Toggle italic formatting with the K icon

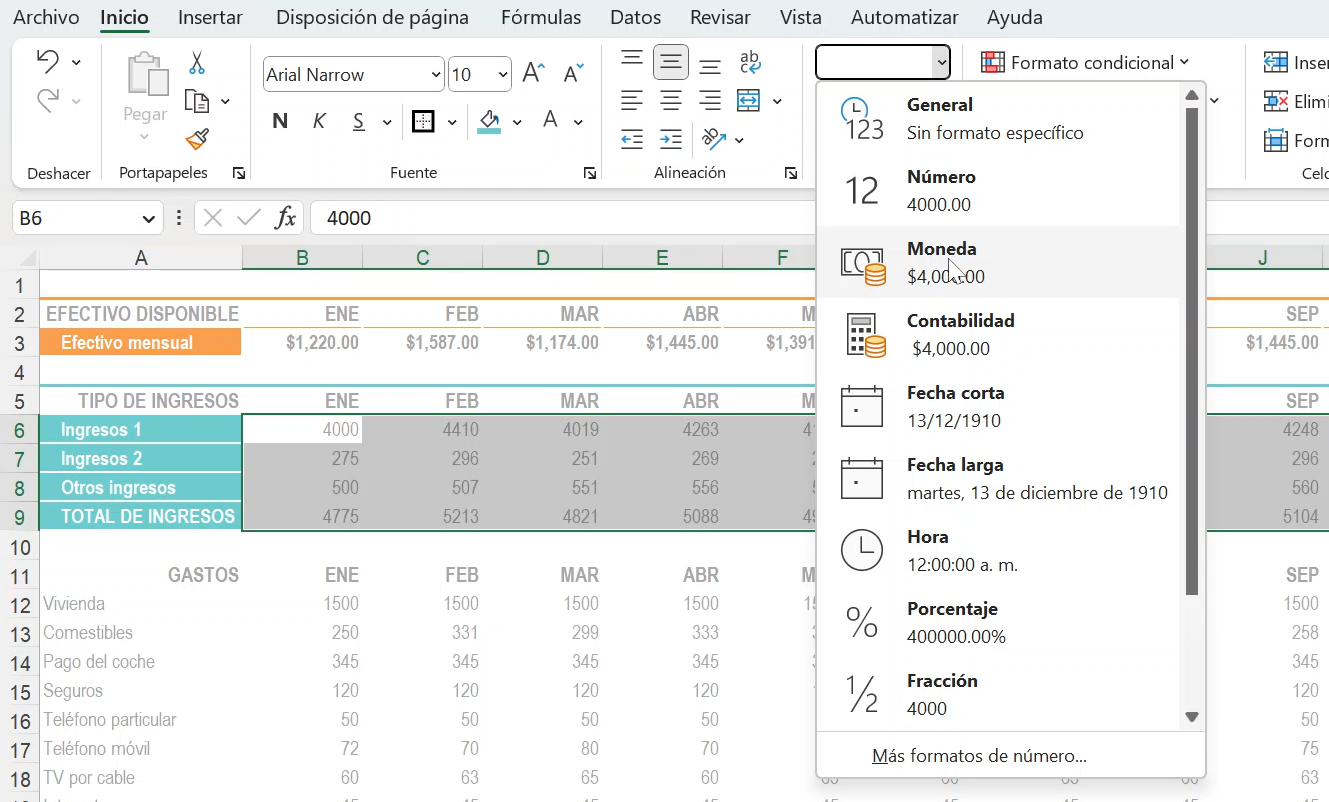point(318,120)
